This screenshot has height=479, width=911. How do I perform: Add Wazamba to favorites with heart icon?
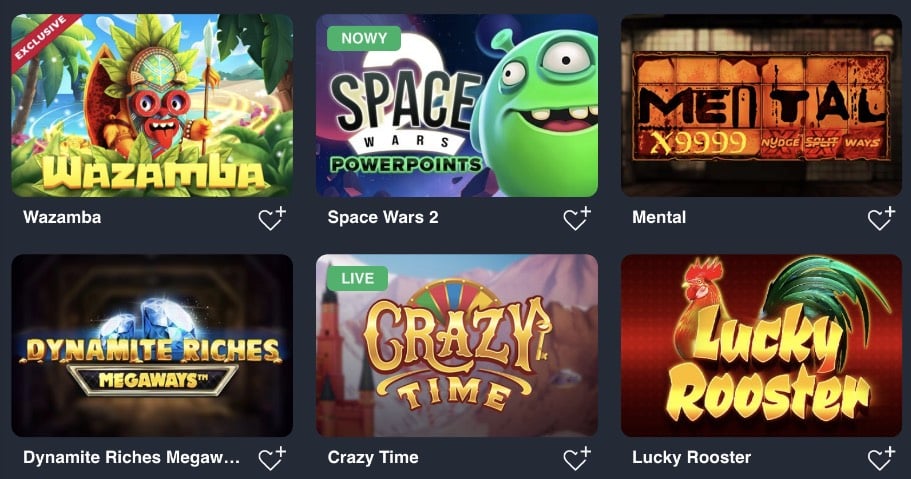tap(272, 219)
